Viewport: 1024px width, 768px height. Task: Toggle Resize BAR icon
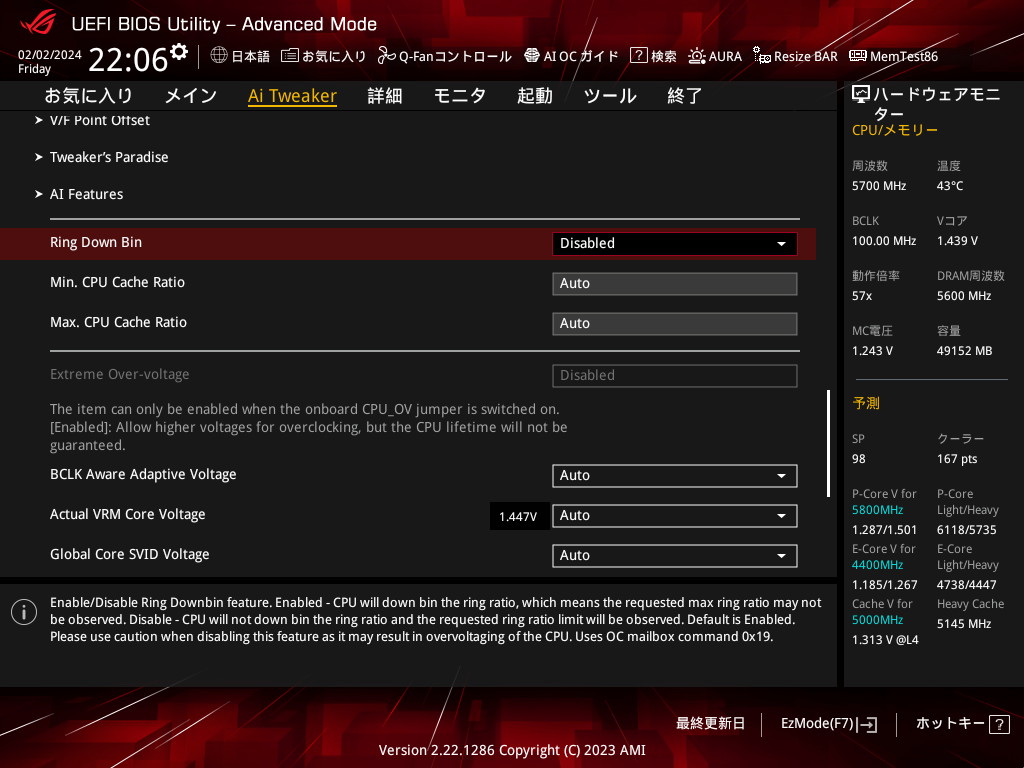(x=761, y=56)
